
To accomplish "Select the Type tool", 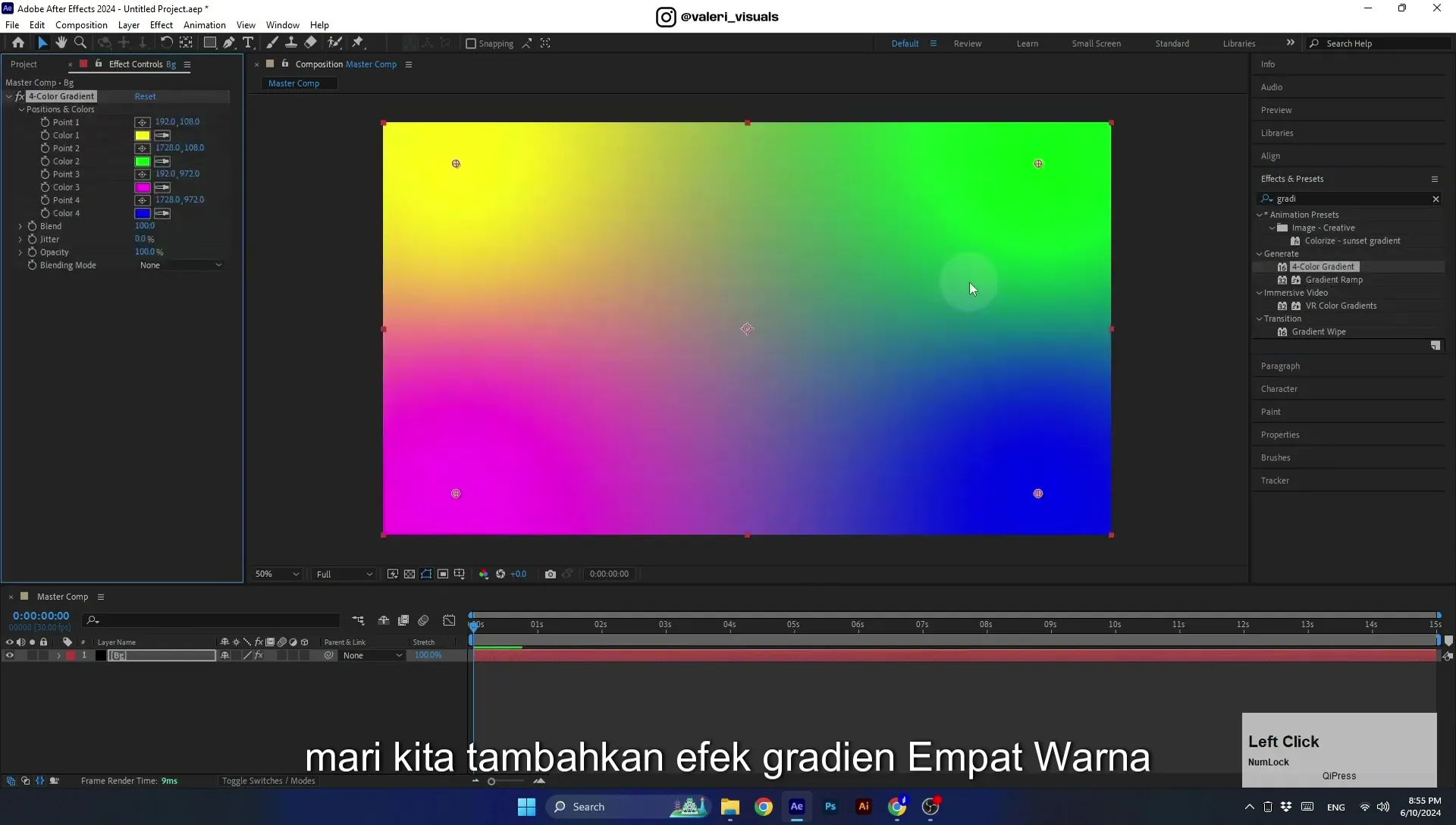I will (248, 43).
